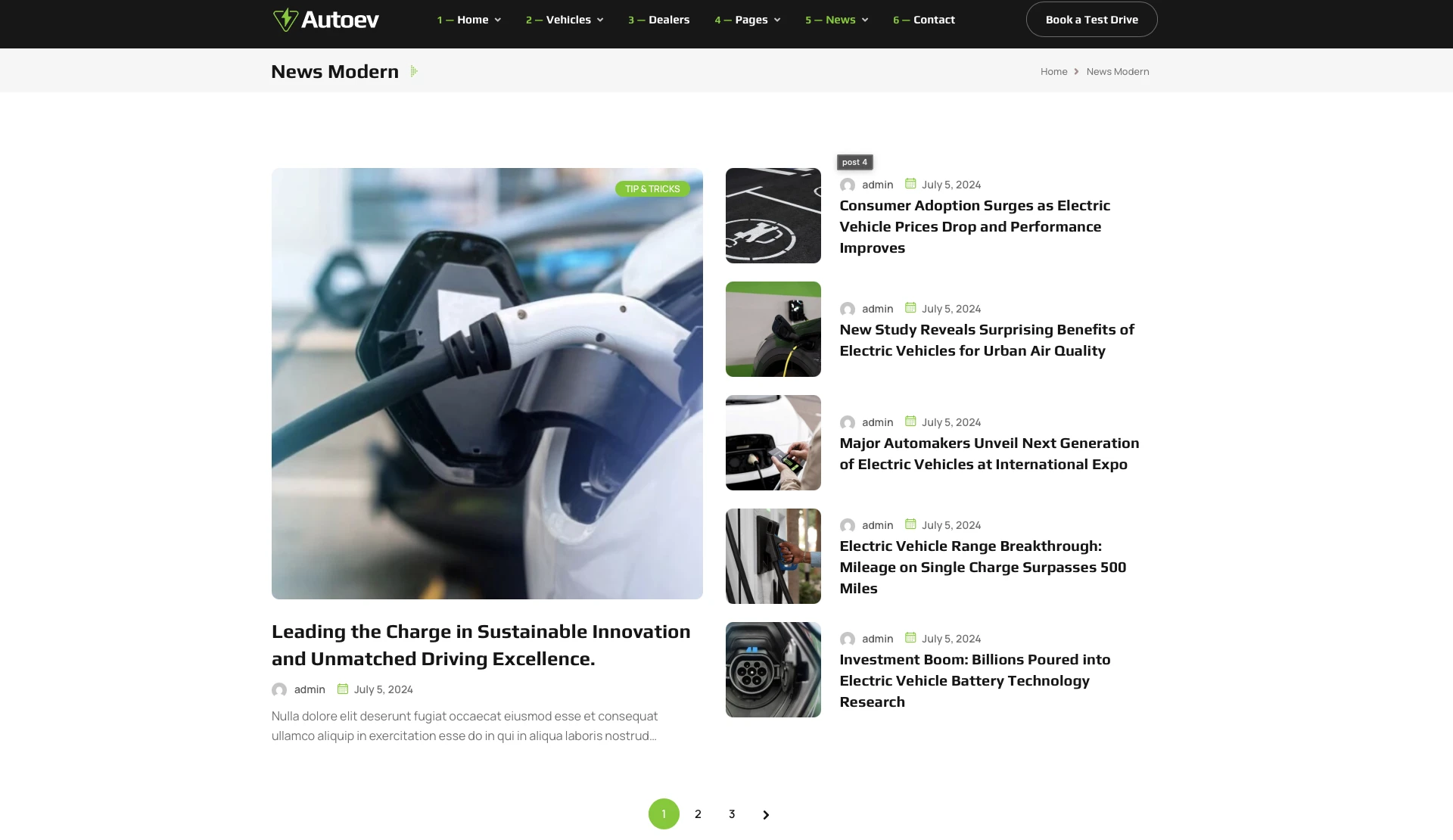
Task: Open the Pages dropdown menu
Action: pyautogui.click(x=748, y=20)
